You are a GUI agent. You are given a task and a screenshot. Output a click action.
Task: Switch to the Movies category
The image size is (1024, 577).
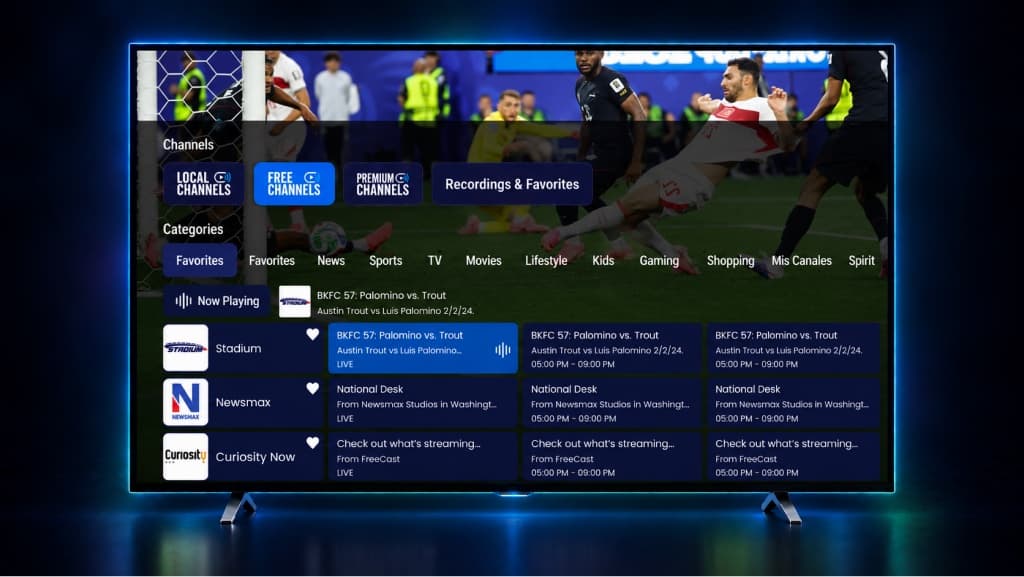pyautogui.click(x=483, y=260)
